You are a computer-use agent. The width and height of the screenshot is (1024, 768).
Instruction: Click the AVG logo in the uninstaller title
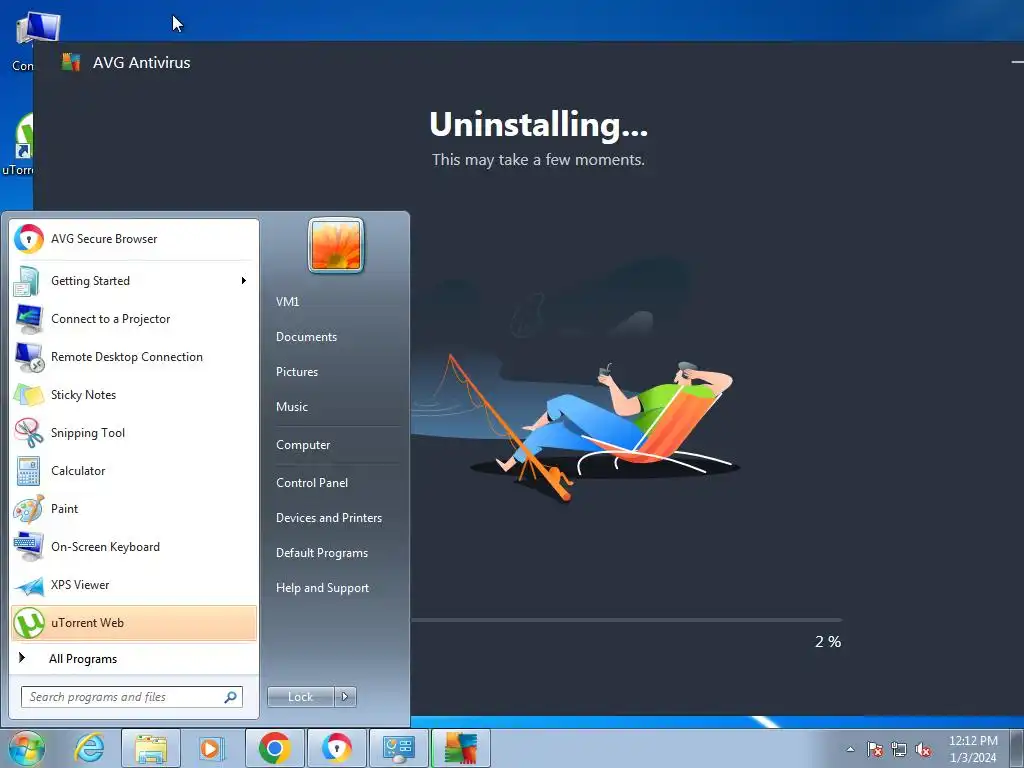coord(71,63)
